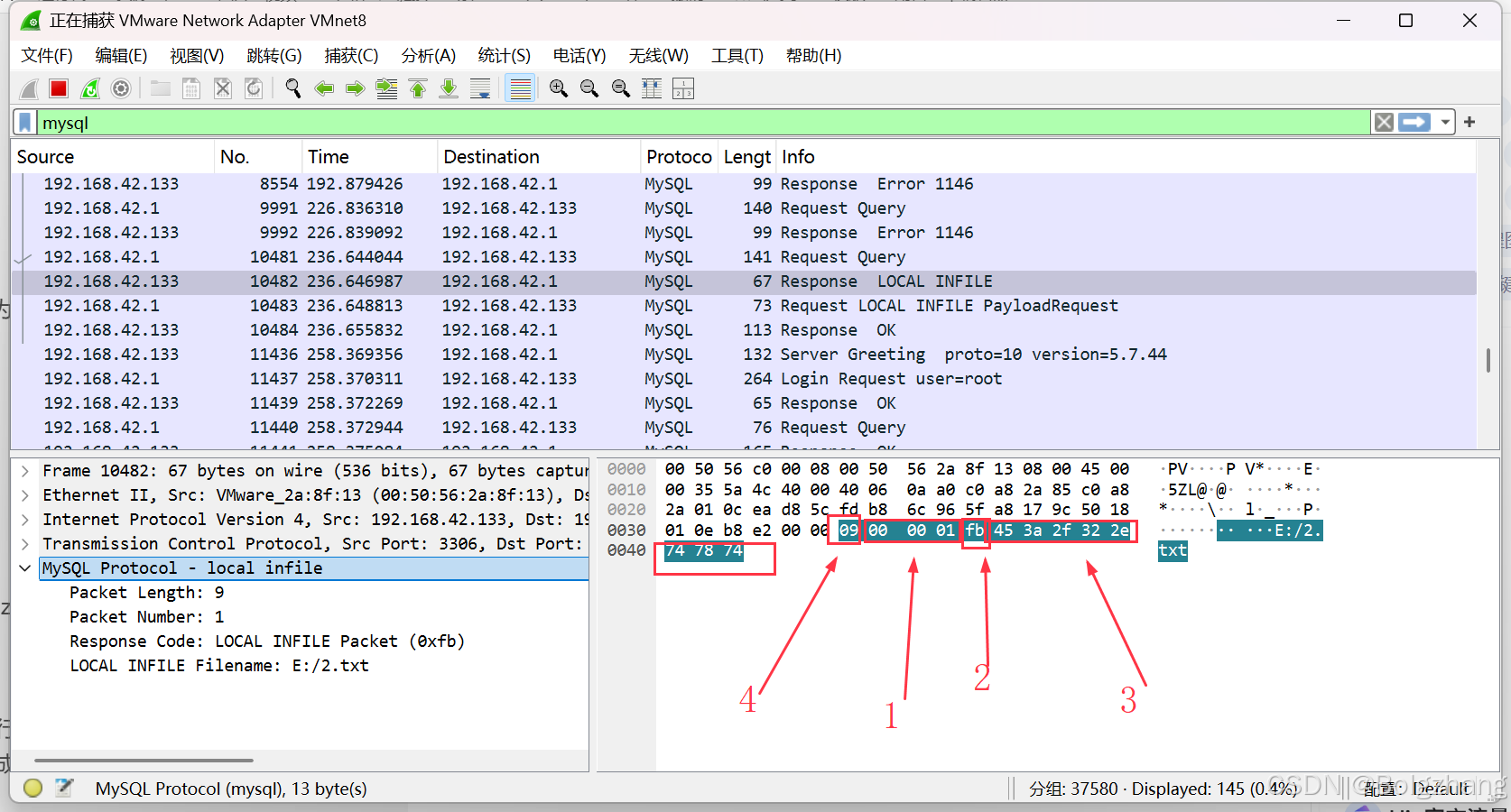Viewport: 1511px width, 812px height.
Task: Click the start capture shark fin icon
Action: (x=29, y=88)
